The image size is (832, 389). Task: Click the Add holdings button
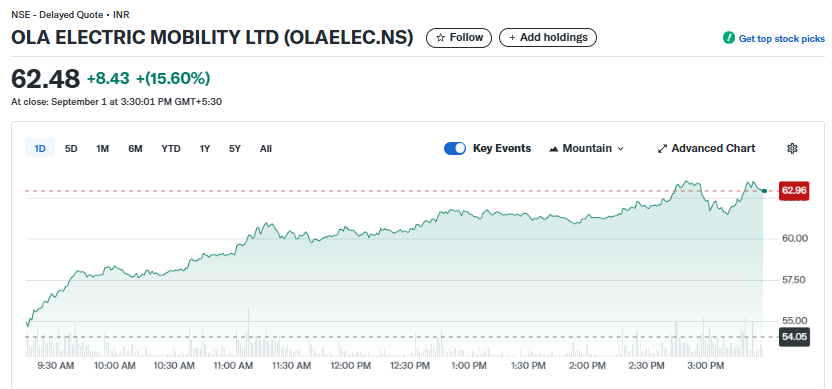(x=548, y=38)
